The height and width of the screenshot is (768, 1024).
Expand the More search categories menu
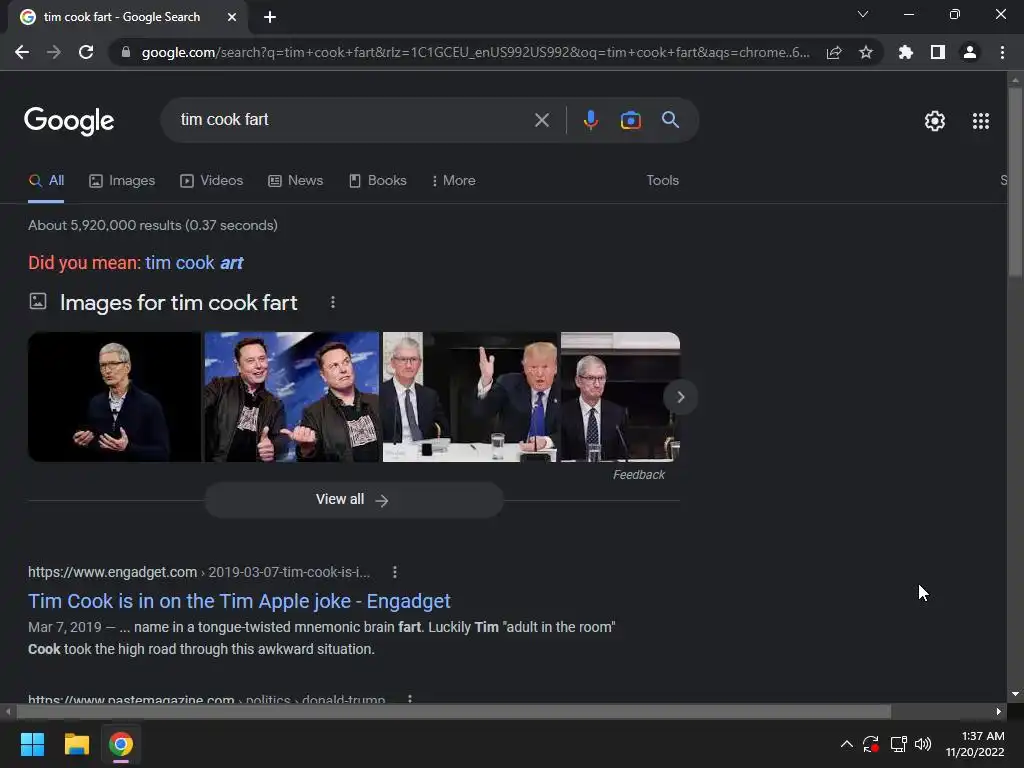(x=453, y=181)
